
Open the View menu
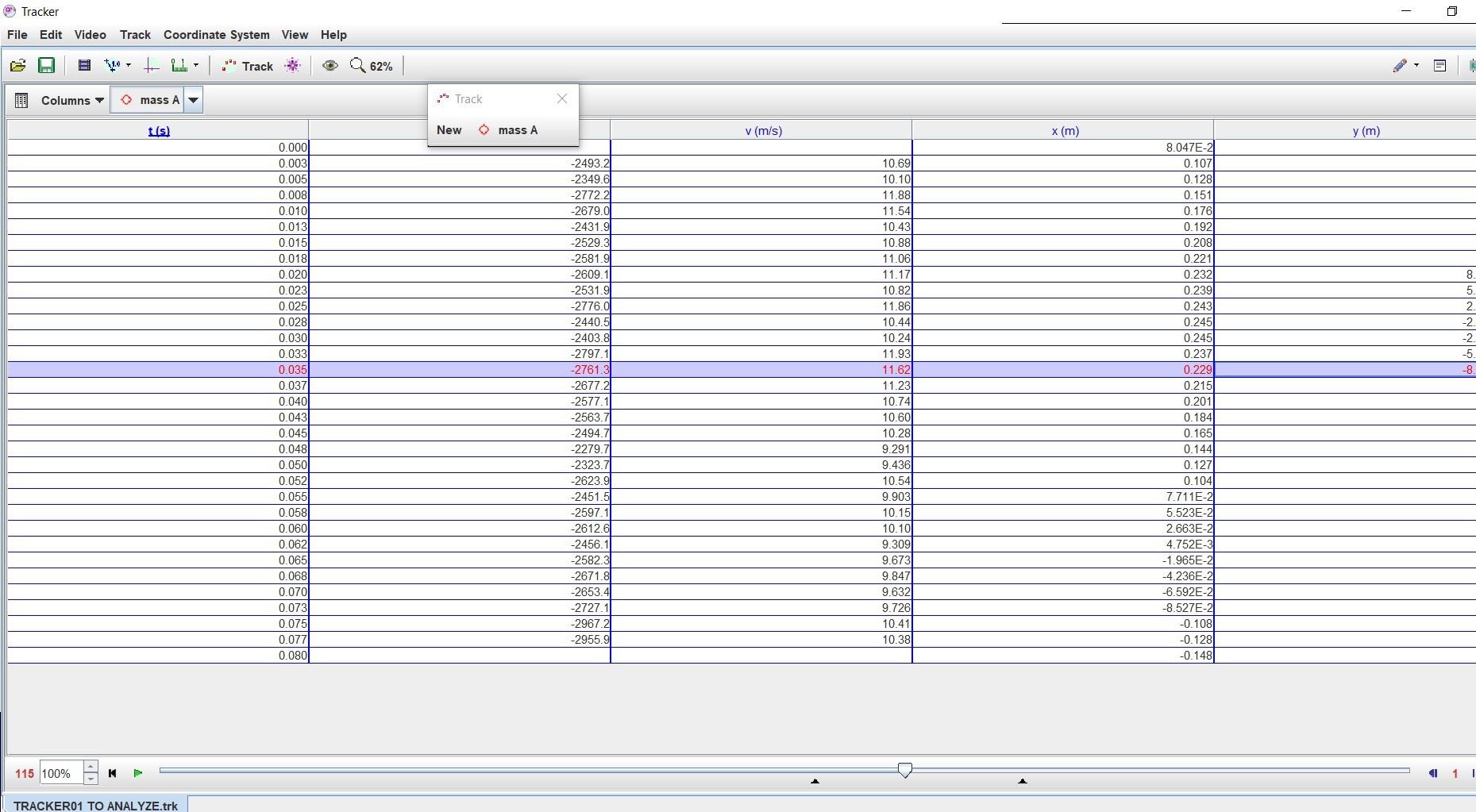(x=295, y=35)
